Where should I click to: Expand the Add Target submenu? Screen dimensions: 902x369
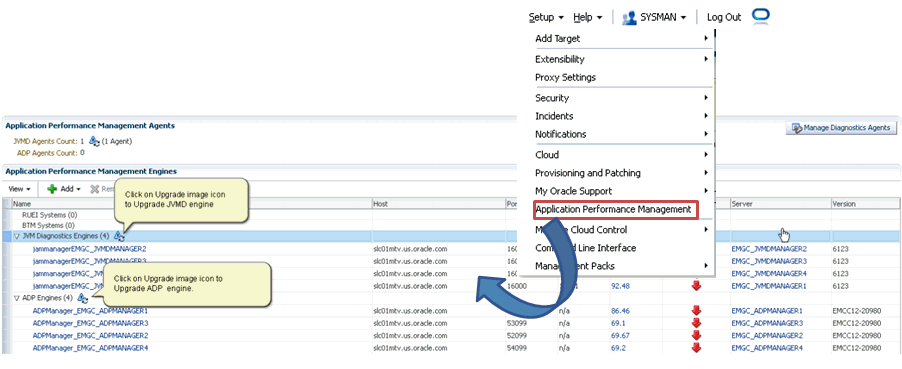[x=621, y=39]
